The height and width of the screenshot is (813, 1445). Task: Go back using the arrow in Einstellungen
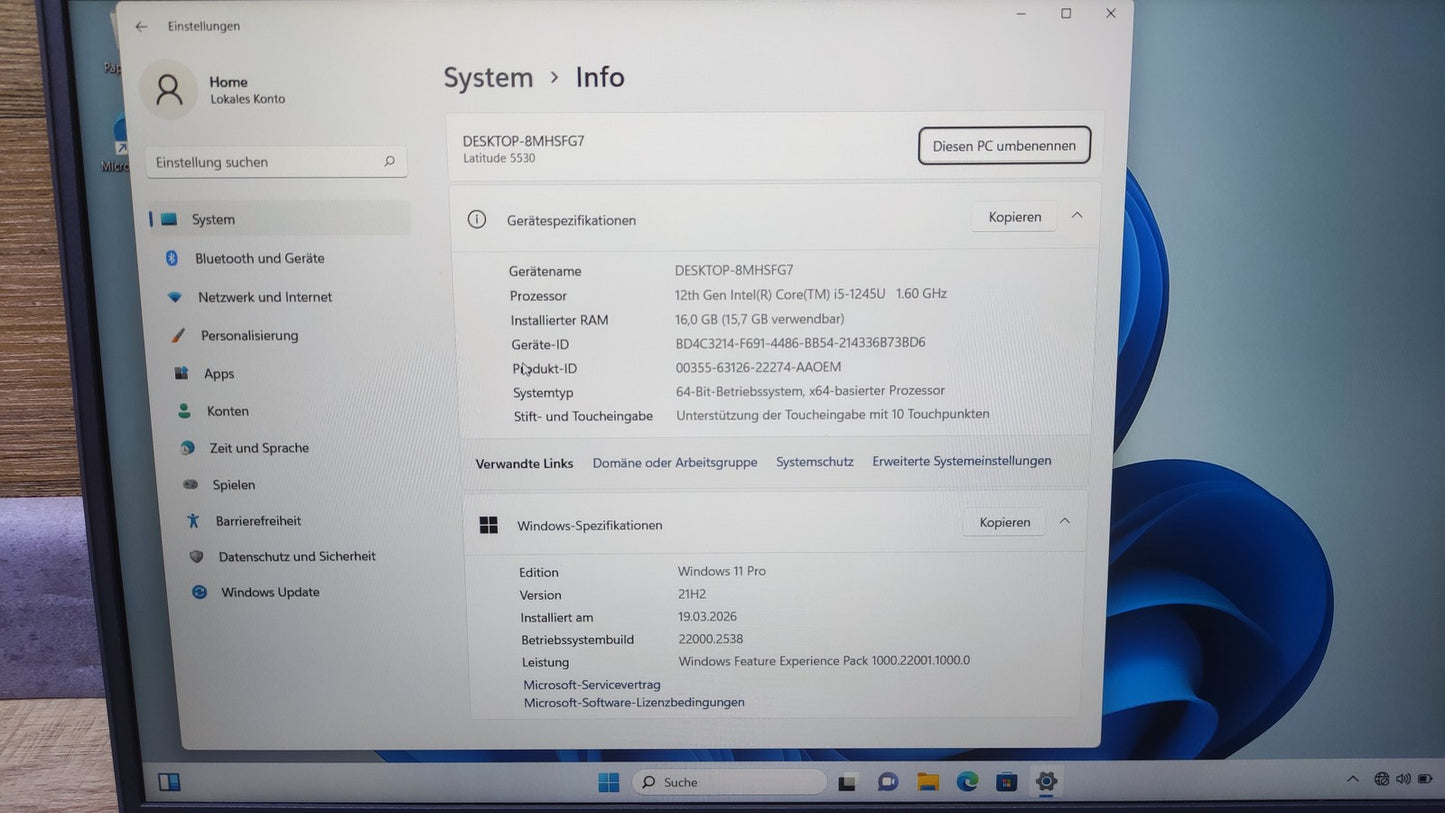point(141,26)
